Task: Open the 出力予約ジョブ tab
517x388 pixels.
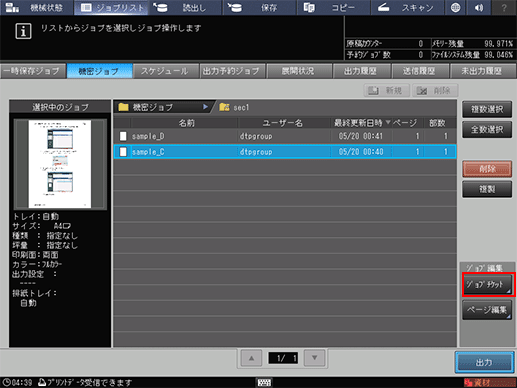Action: [x=232, y=71]
